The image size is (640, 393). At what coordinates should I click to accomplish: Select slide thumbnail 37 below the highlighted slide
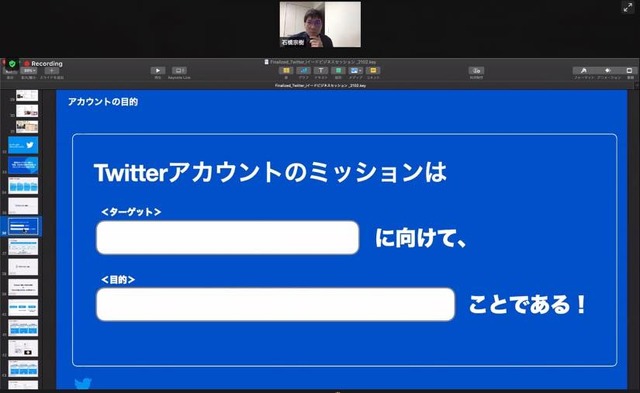click(x=23, y=247)
